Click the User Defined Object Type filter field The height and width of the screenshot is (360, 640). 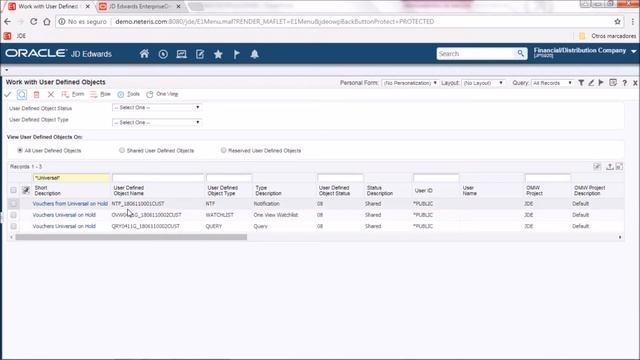229,178
